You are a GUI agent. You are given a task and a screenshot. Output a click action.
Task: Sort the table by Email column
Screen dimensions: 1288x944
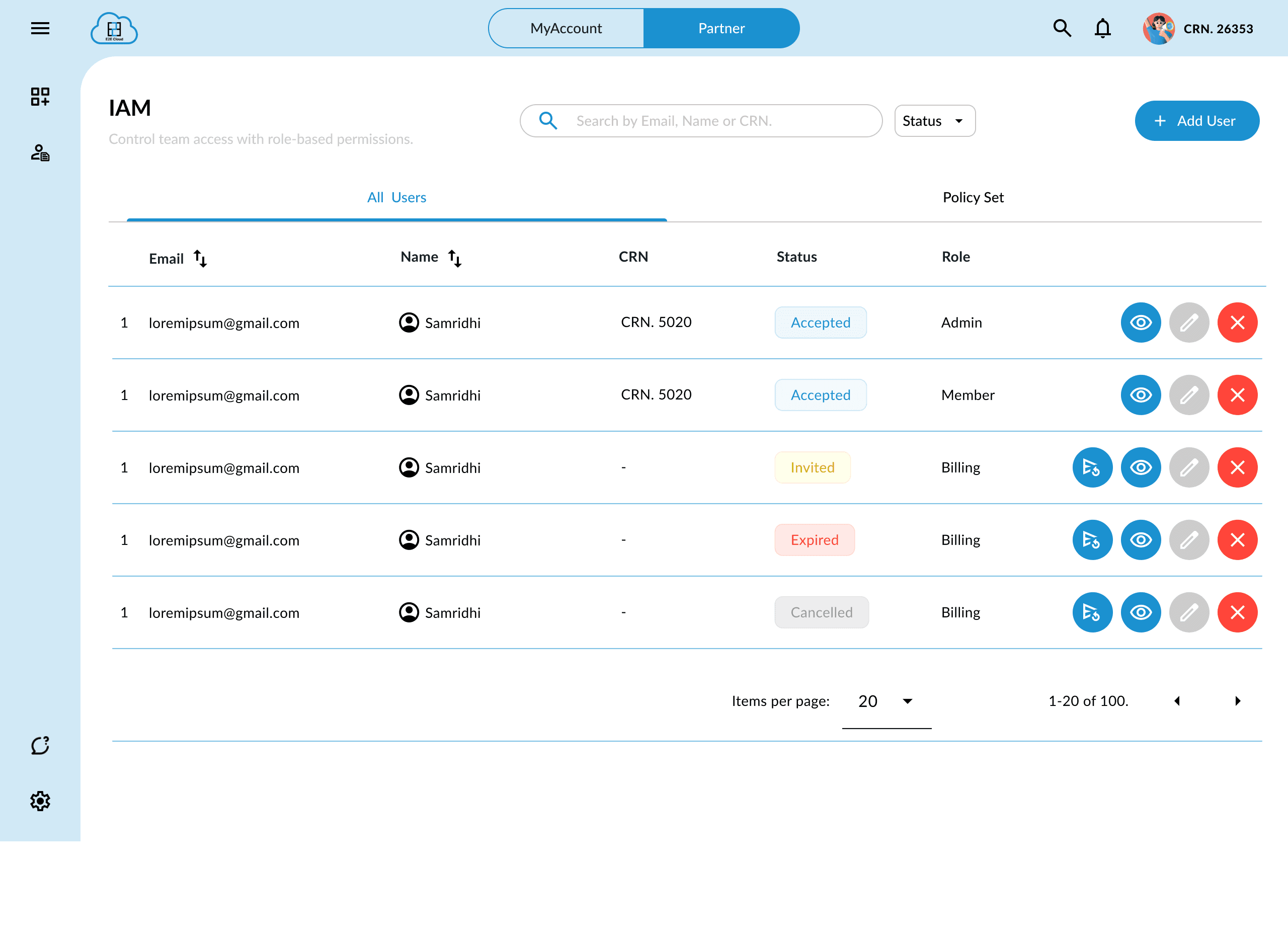pyautogui.click(x=200, y=258)
